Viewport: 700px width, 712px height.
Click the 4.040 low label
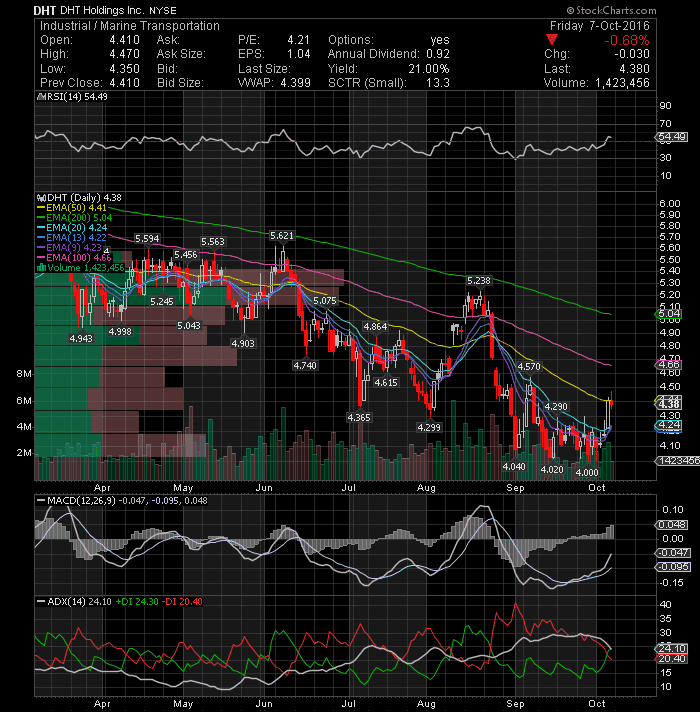tap(514, 466)
